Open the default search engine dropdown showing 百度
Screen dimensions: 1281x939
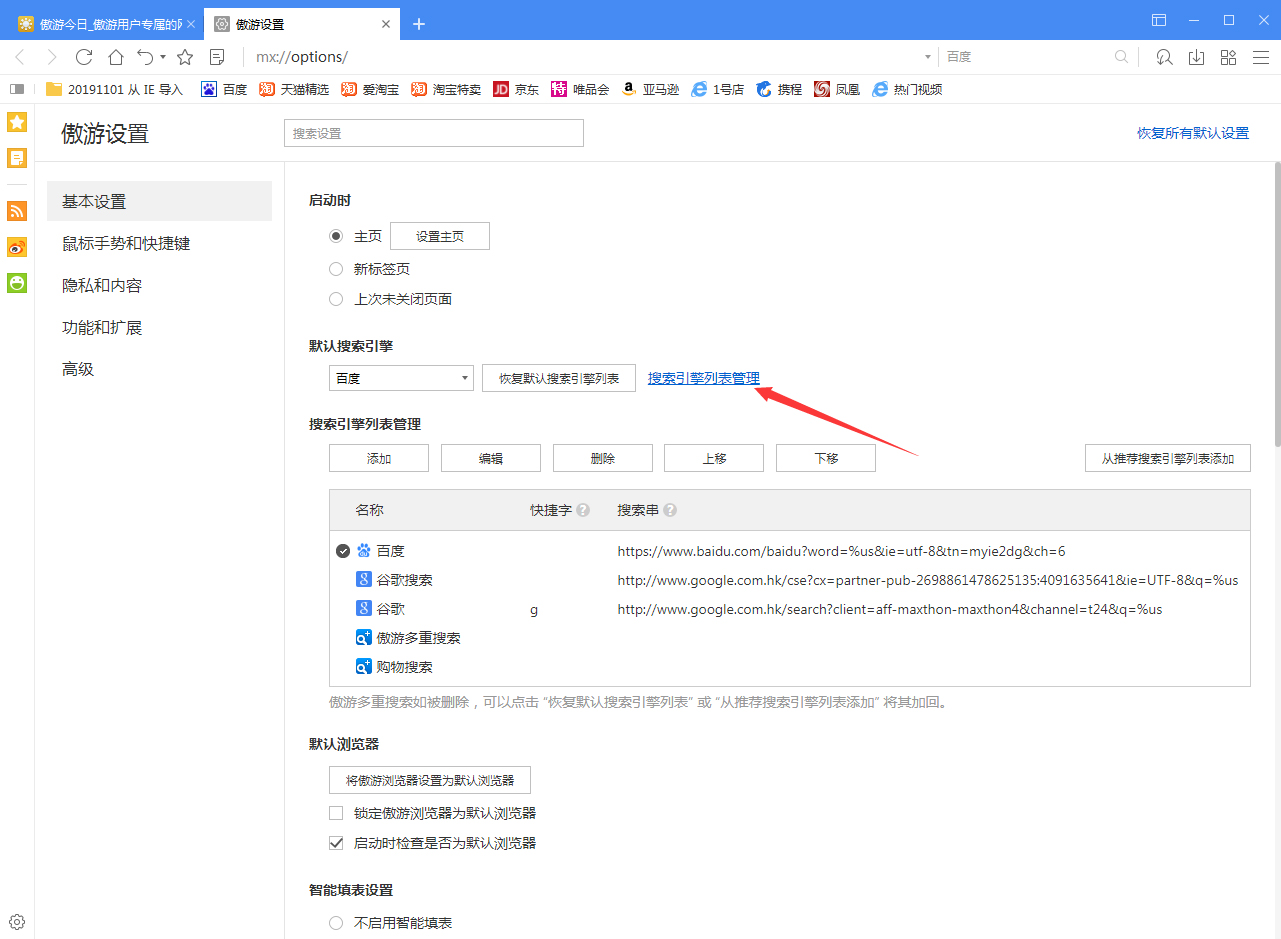click(x=400, y=377)
